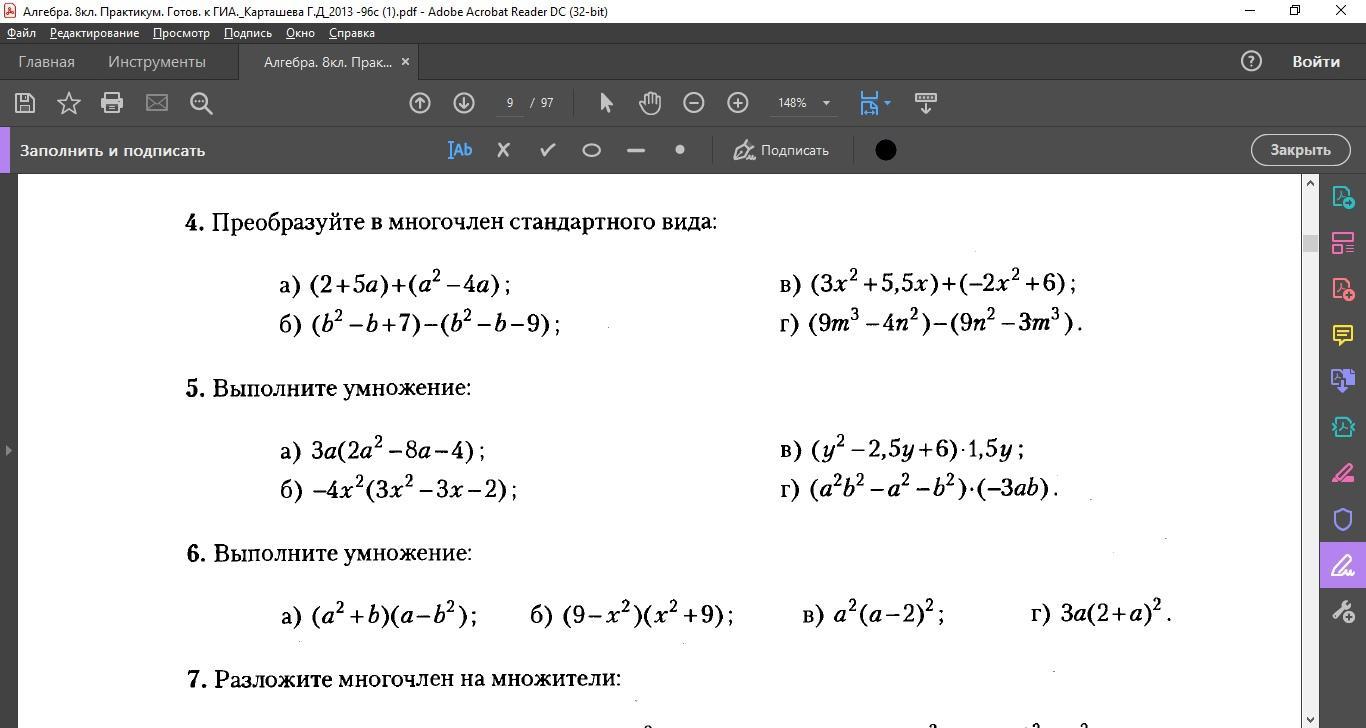Click the Подписать sign button
1366x728 pixels.
tap(781, 150)
